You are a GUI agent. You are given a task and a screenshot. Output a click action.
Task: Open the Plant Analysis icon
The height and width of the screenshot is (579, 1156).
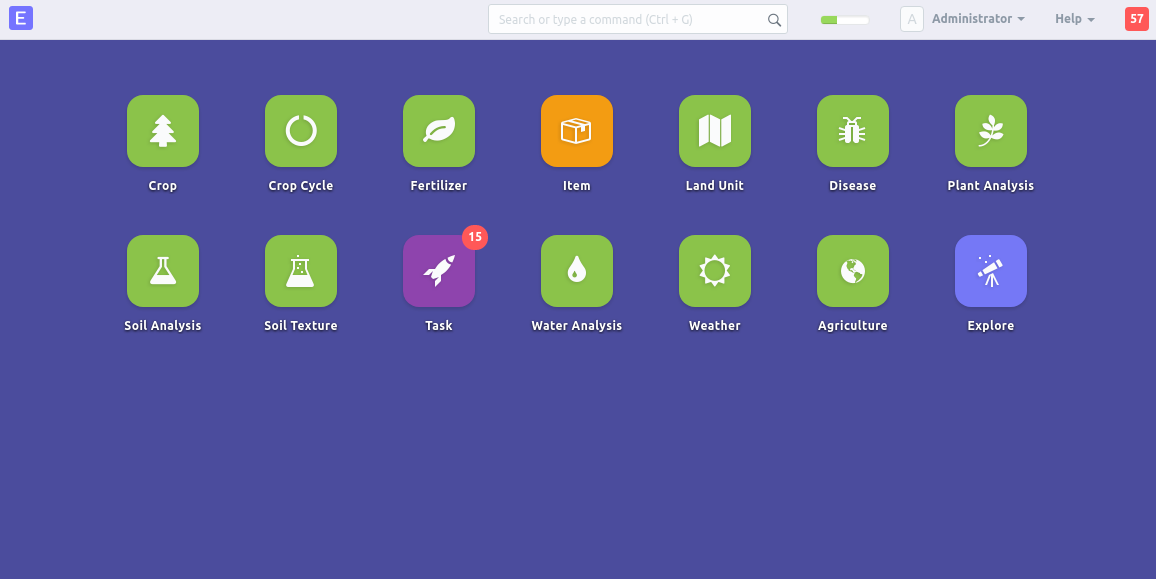click(x=991, y=131)
